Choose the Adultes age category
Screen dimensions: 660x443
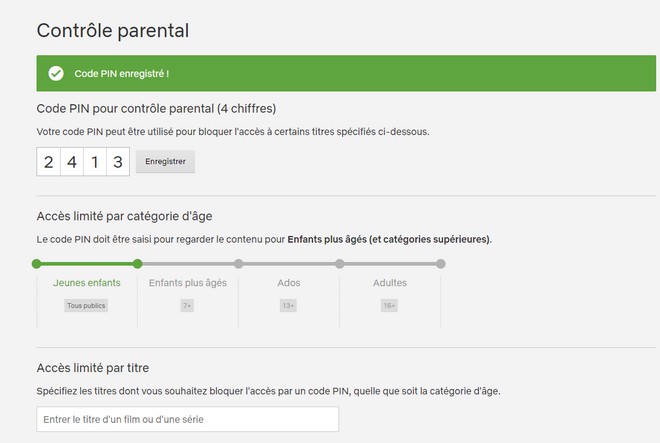tap(390, 283)
